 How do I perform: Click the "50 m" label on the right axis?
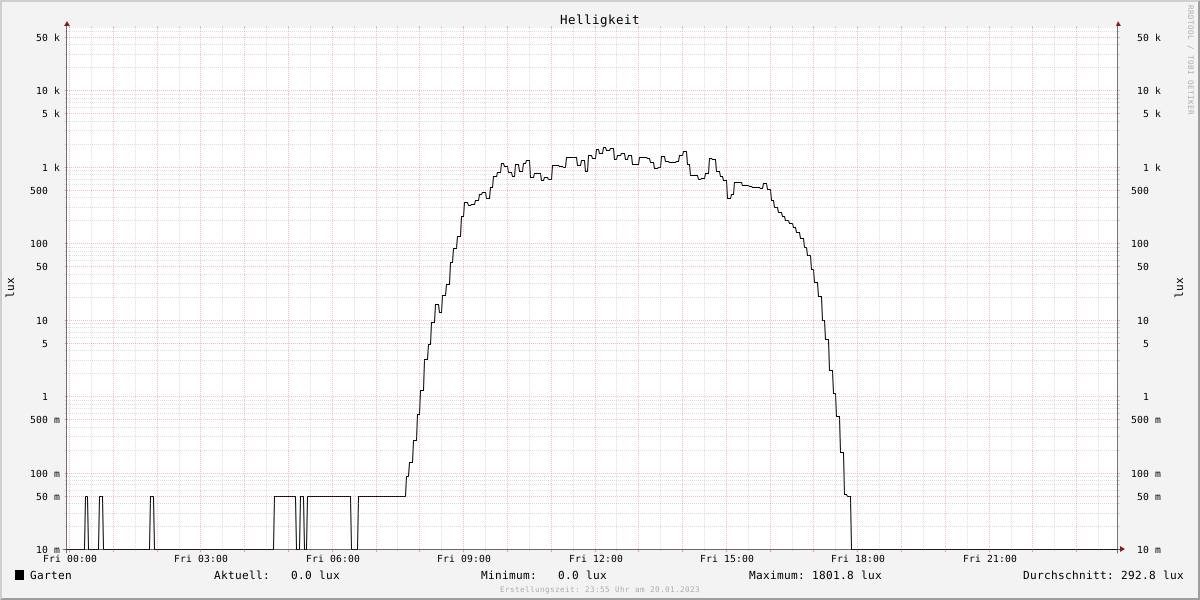1149,497
